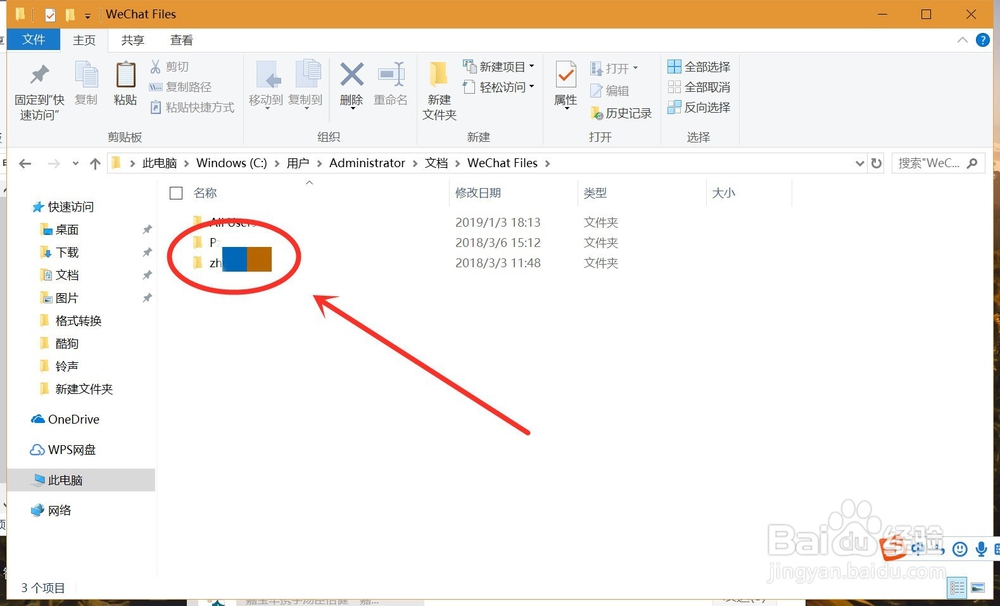Sort by Size (大小) column
1000x606 pixels.
(x=723, y=193)
